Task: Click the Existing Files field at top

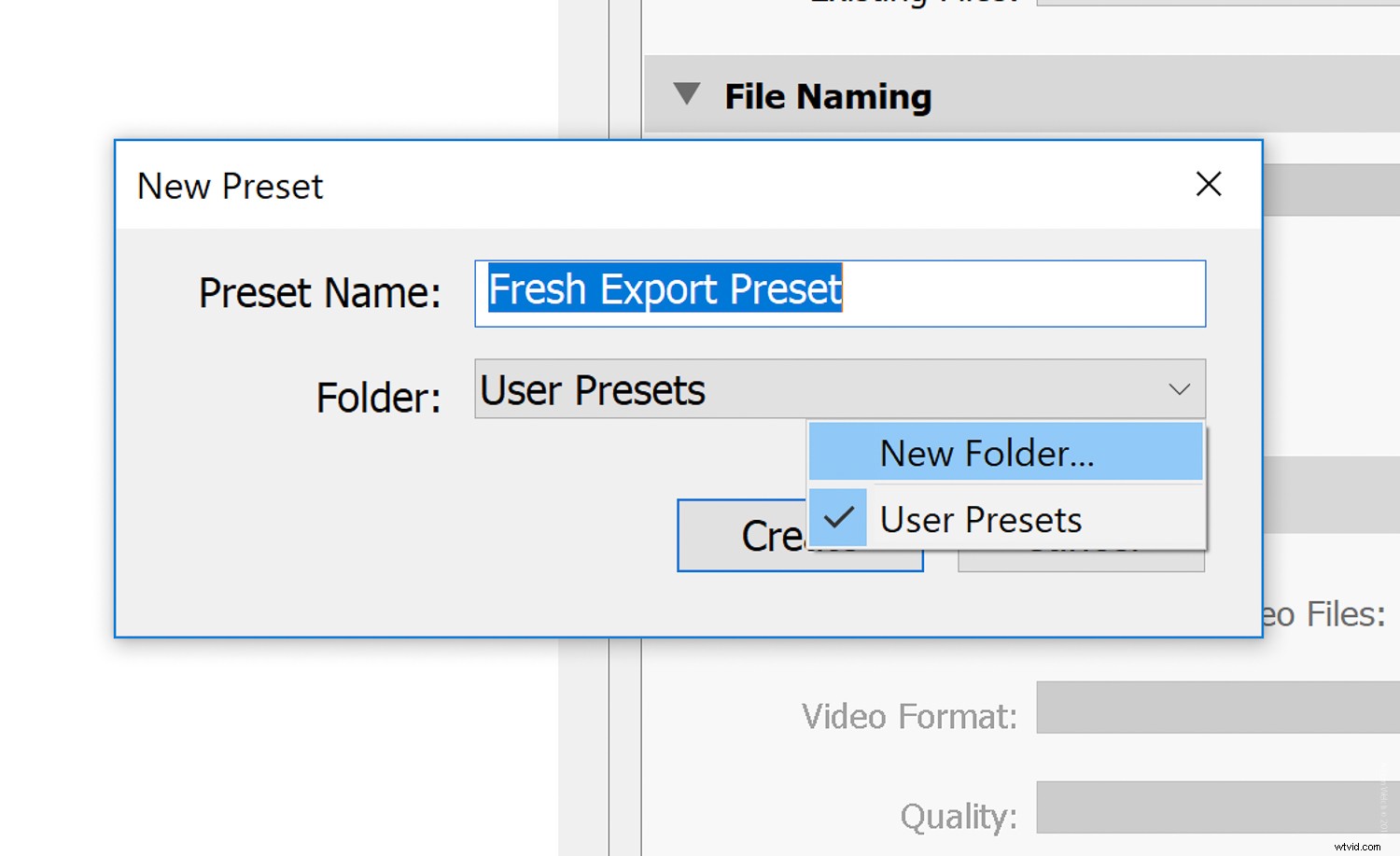Action: [1213, 5]
